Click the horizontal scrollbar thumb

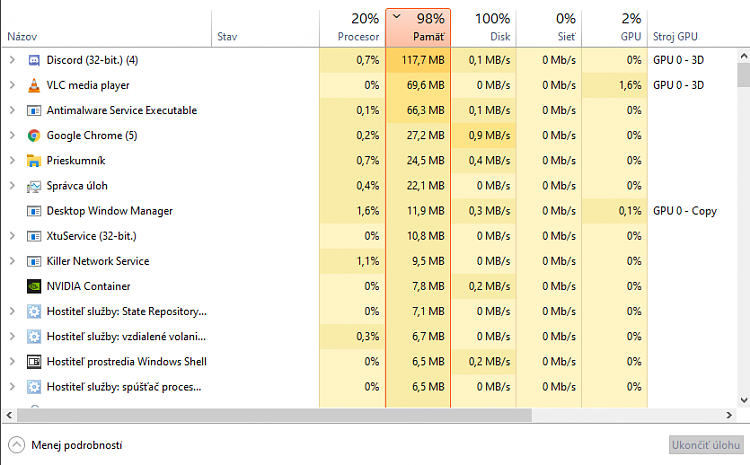(x=275, y=415)
